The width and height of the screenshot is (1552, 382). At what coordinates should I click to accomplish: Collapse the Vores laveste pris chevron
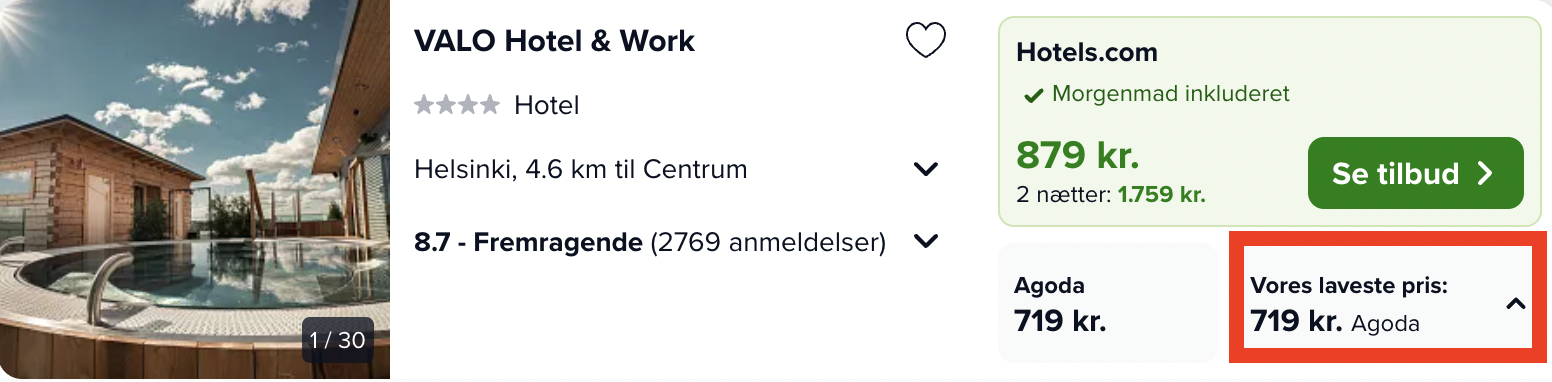click(1516, 304)
